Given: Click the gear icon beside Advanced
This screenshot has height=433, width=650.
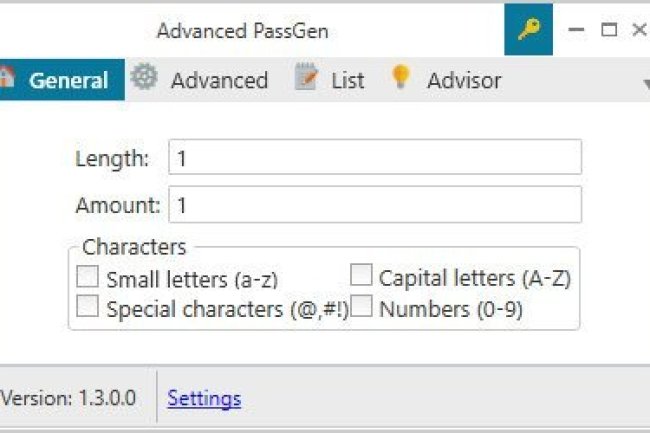Looking at the screenshot, I should [x=145, y=79].
